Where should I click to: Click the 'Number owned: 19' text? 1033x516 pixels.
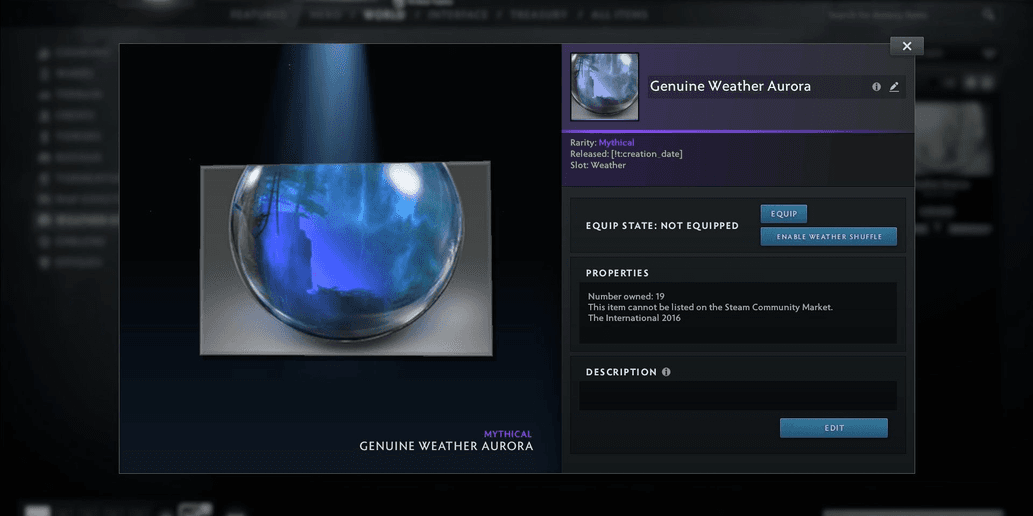point(626,297)
